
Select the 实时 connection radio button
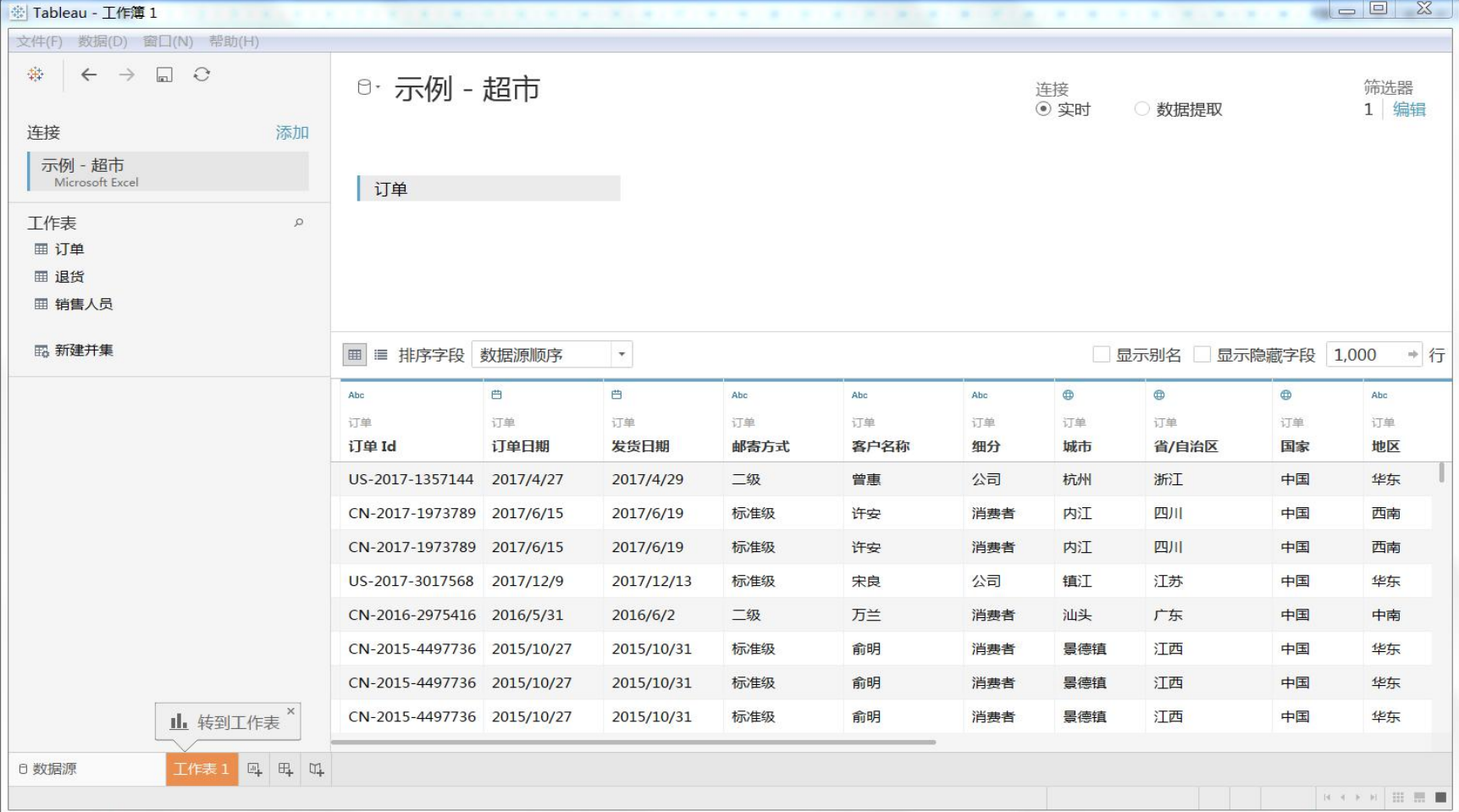(1043, 109)
